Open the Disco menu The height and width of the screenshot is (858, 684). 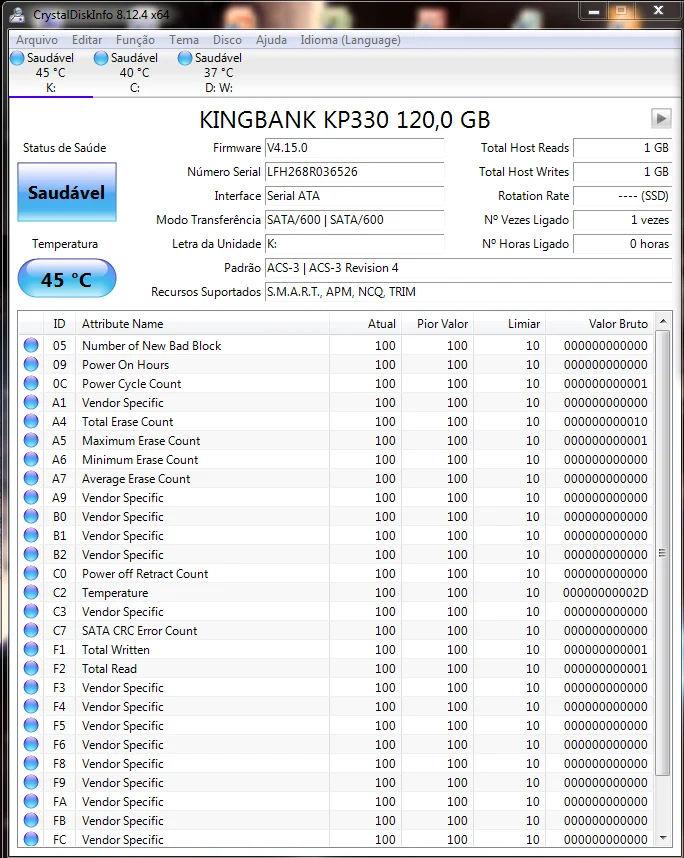(x=227, y=40)
